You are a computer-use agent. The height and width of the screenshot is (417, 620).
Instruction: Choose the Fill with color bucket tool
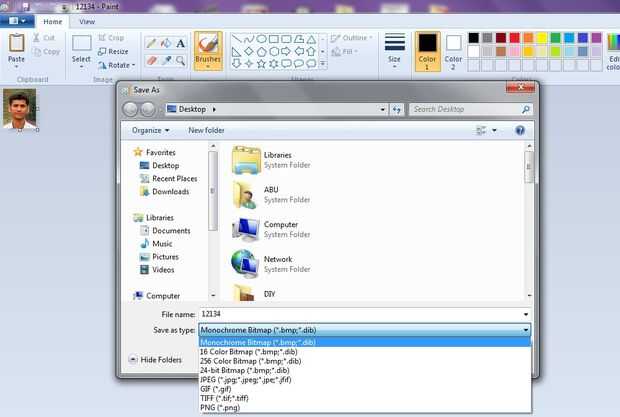tap(166, 43)
